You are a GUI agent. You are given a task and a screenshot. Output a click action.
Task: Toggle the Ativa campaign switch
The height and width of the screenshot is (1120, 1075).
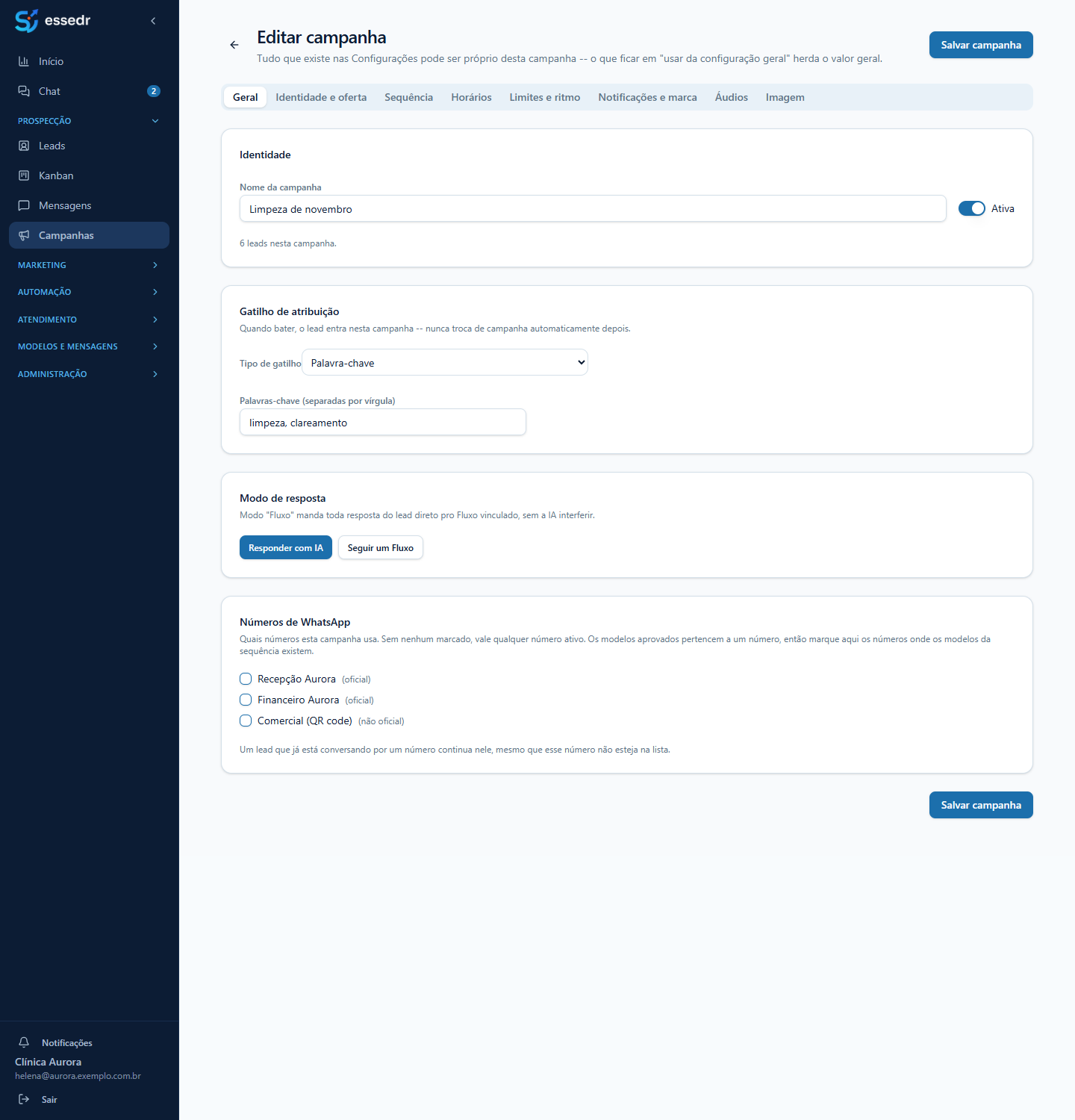pyautogui.click(x=972, y=208)
